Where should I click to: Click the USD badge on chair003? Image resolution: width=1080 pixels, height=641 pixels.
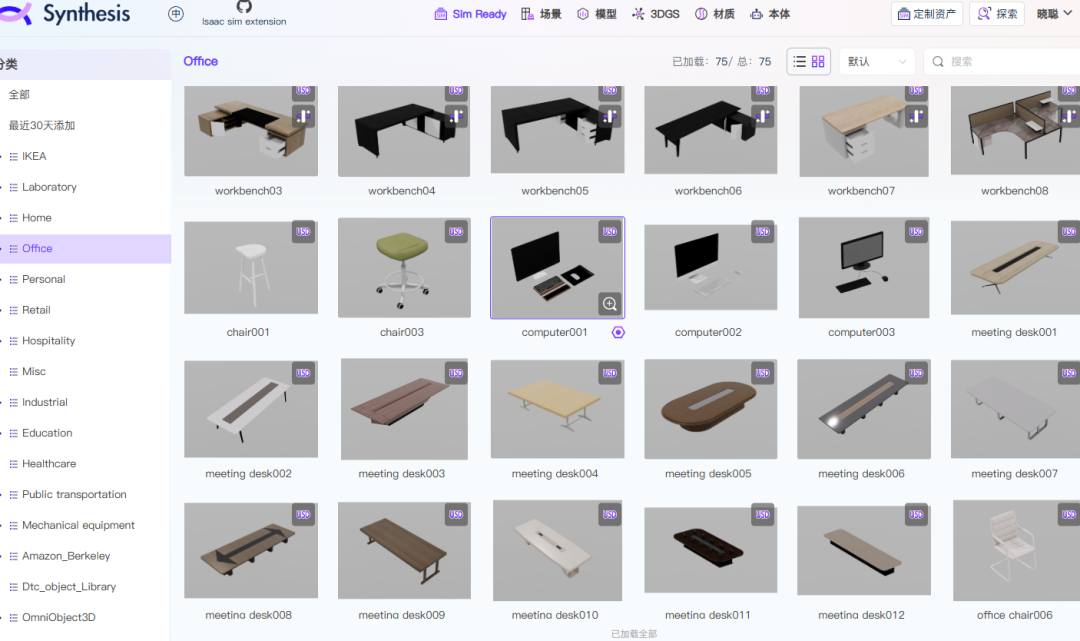click(456, 231)
